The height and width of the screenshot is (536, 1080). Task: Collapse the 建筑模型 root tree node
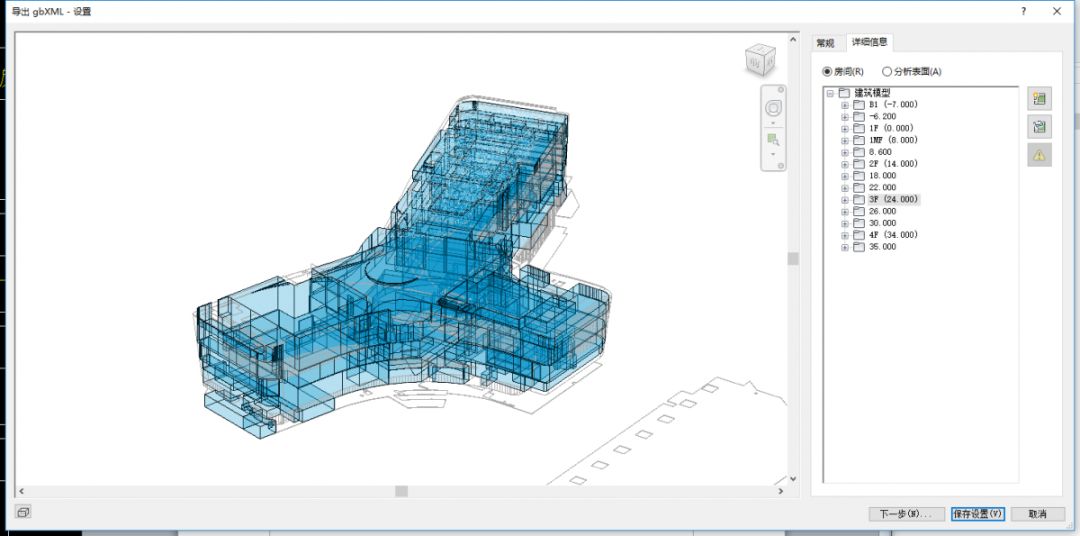[830, 93]
